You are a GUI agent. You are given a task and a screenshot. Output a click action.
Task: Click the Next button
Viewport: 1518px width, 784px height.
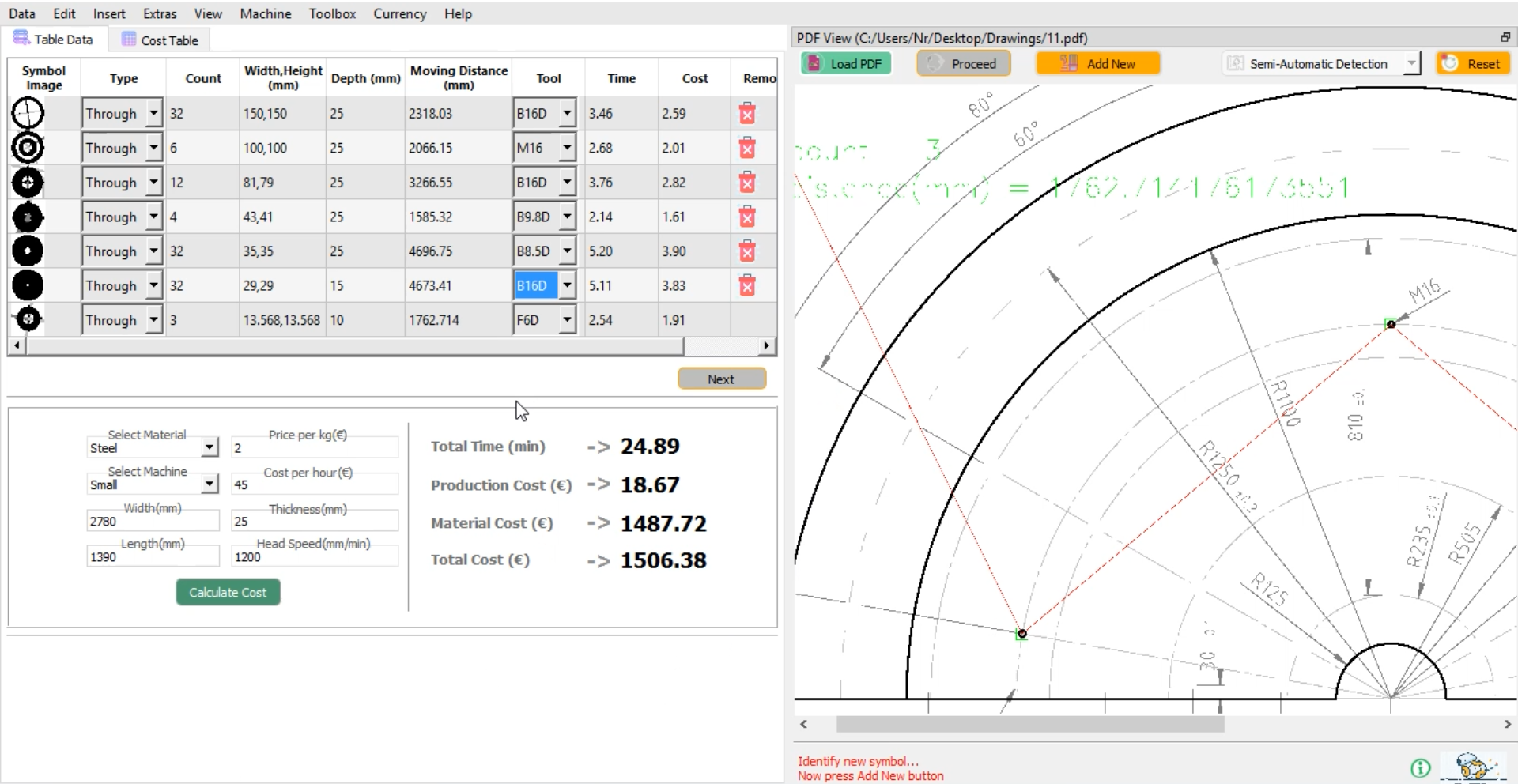coord(721,379)
